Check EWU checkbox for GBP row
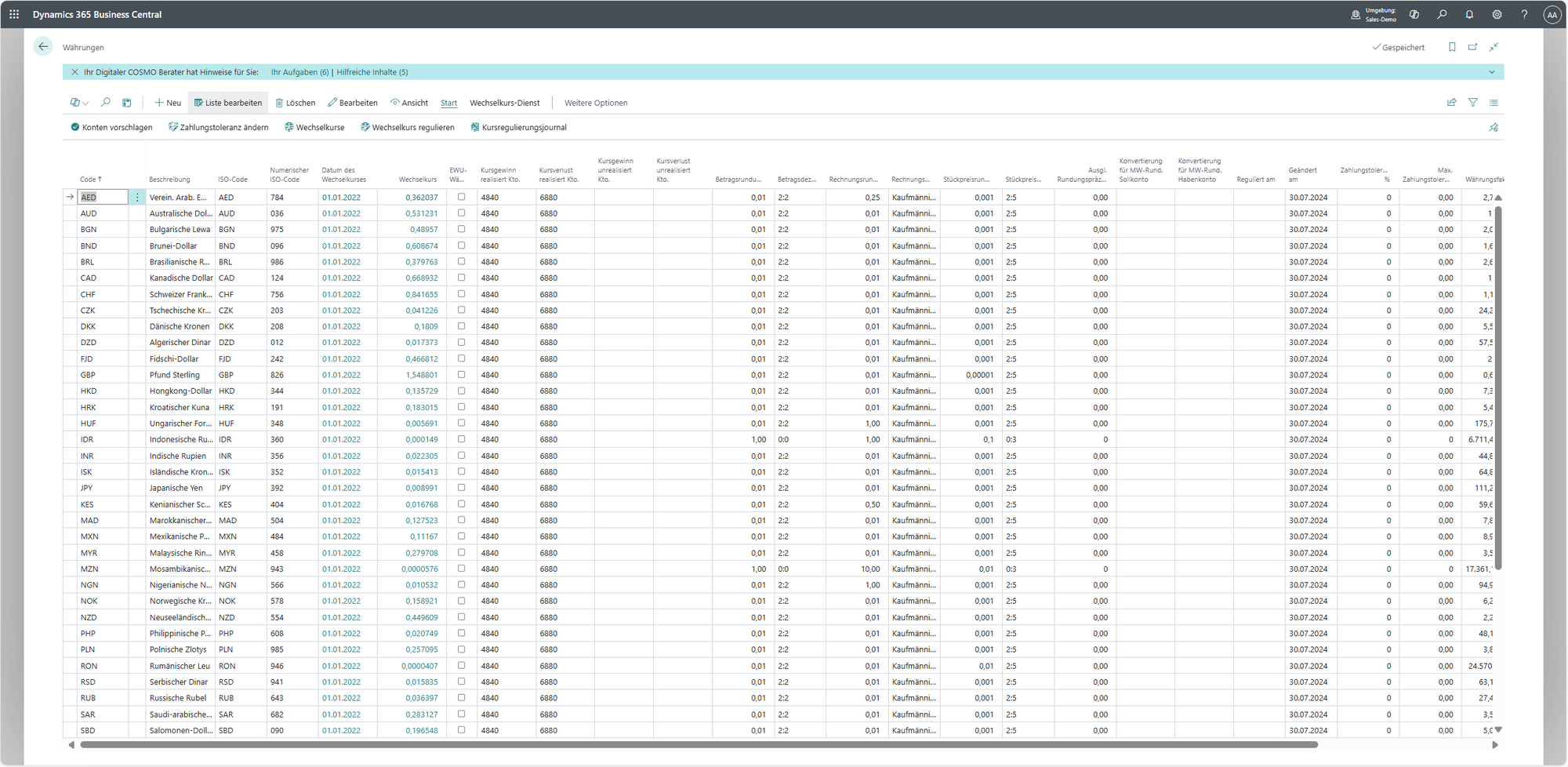Image resolution: width=1568 pixels, height=767 pixels. (461, 375)
